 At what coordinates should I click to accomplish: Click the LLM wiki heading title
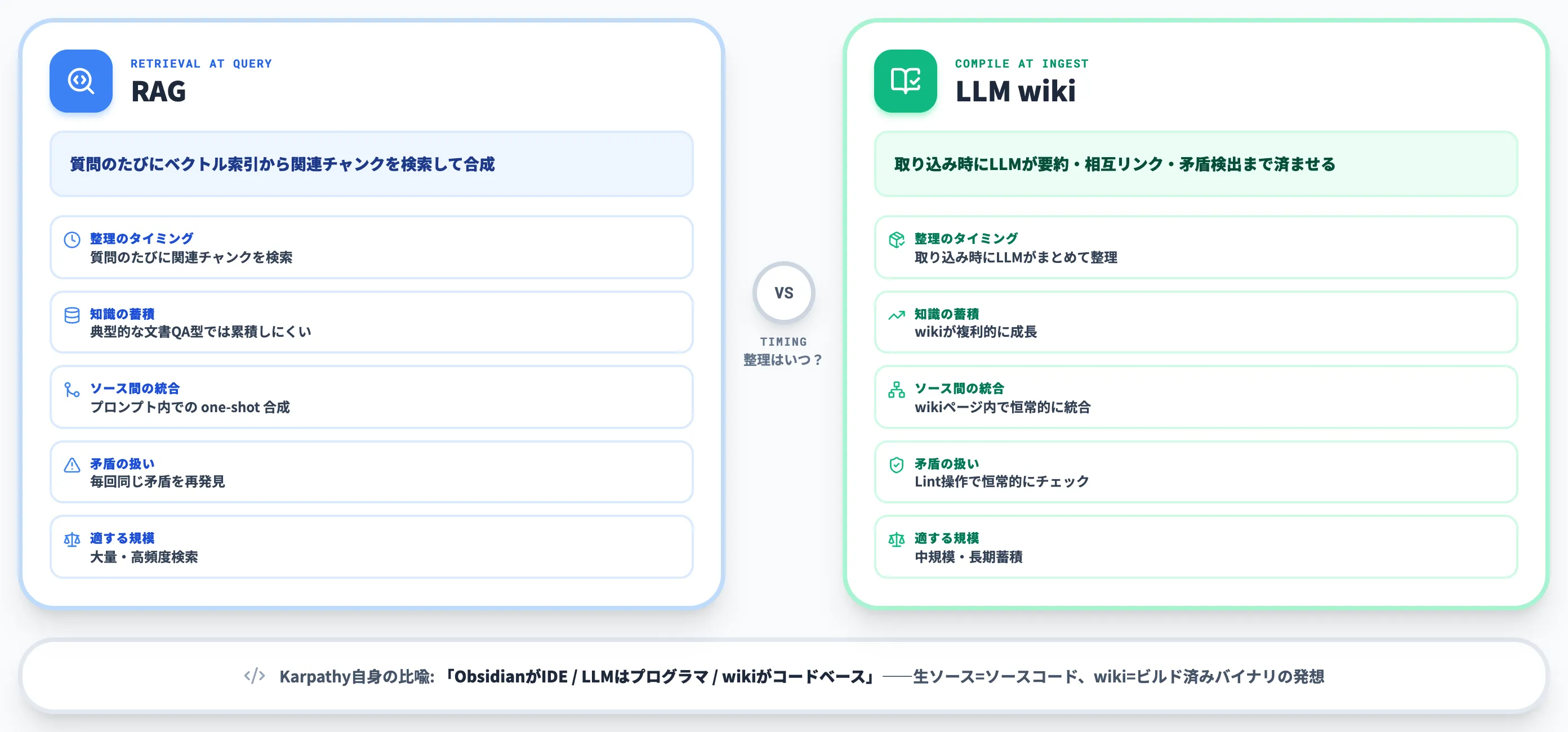click(x=1015, y=91)
